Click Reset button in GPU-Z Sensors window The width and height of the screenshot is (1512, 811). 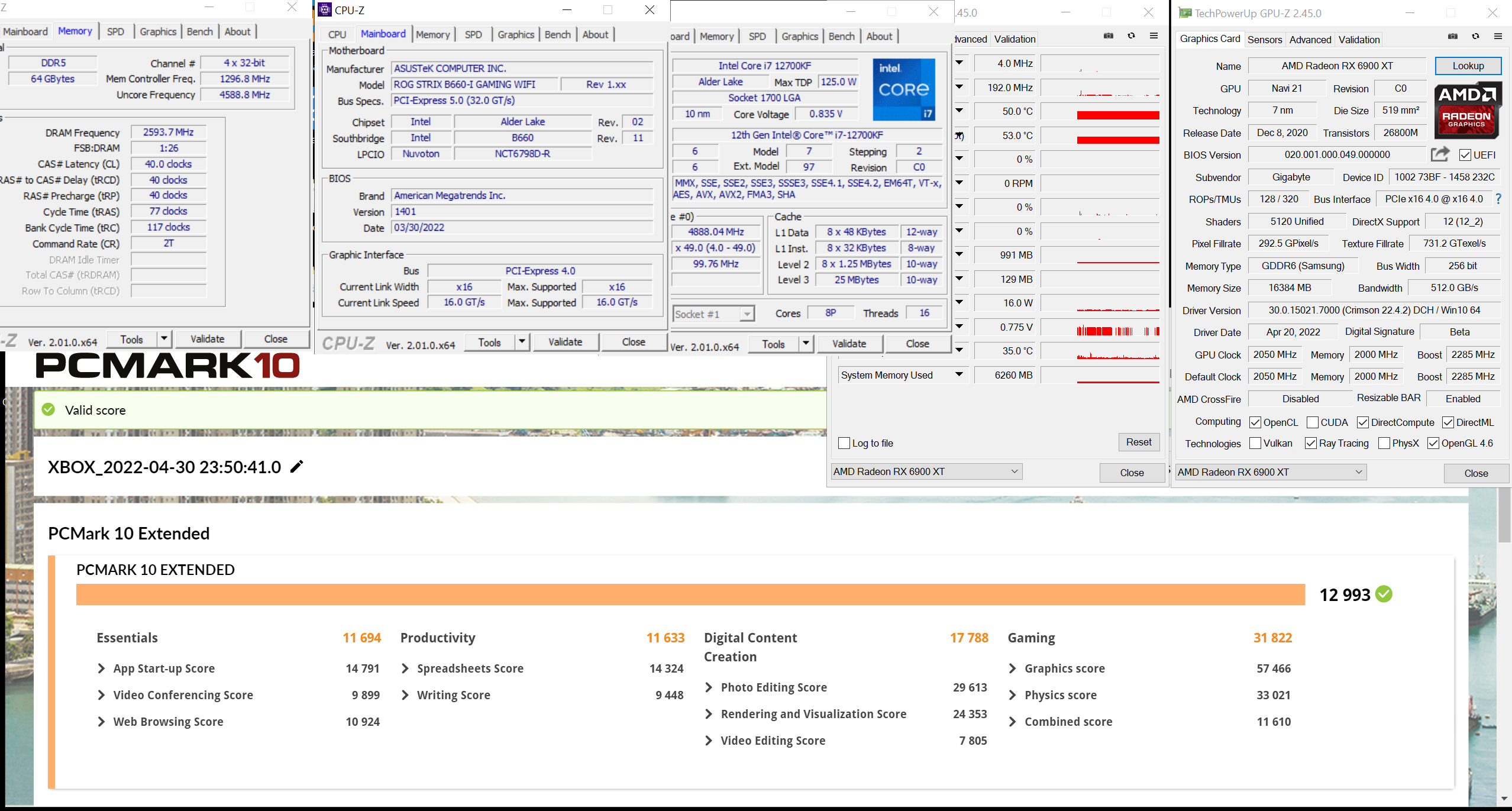click(x=1139, y=442)
